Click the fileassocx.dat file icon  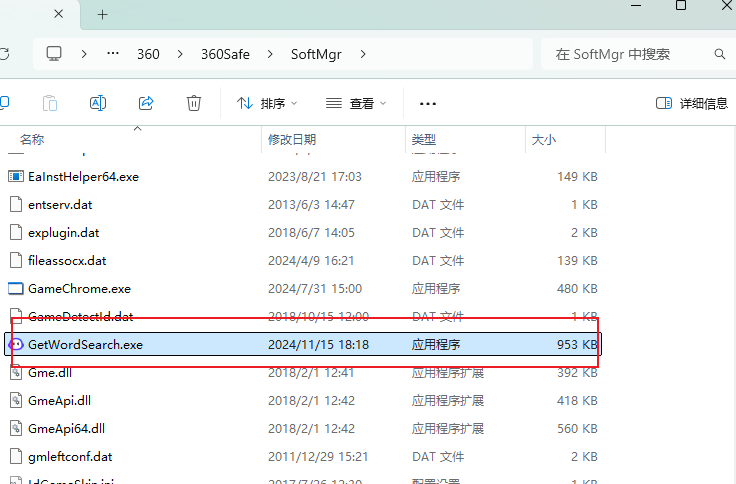[x=16, y=261]
